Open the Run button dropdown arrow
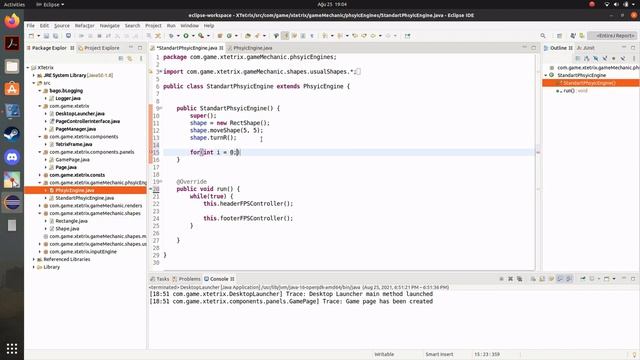The width and height of the screenshot is (640, 360). click(193, 36)
